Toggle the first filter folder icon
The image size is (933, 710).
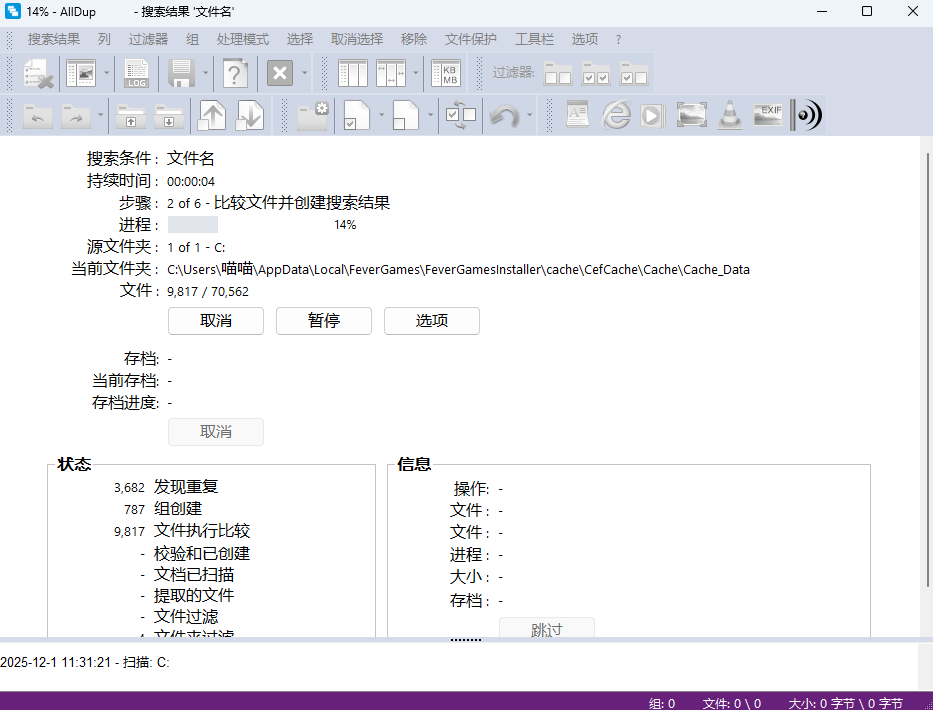pyautogui.click(x=558, y=74)
